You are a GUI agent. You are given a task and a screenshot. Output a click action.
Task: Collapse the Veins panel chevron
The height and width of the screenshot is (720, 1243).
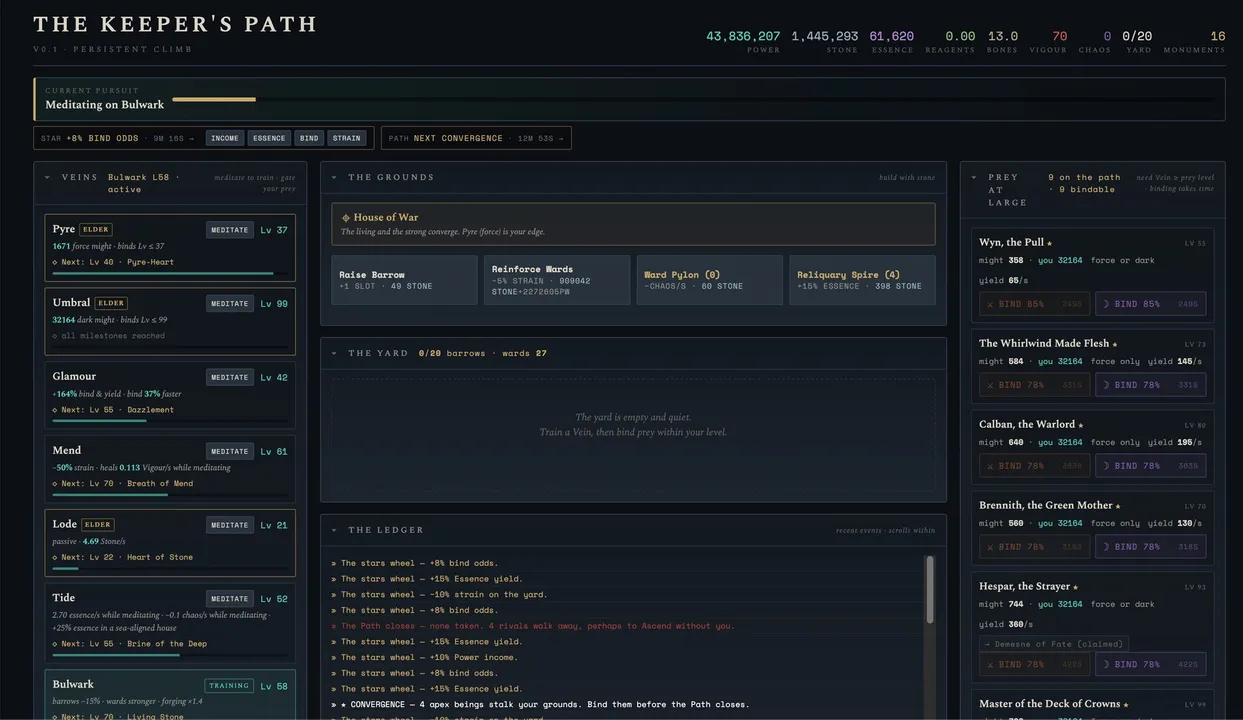pos(47,177)
